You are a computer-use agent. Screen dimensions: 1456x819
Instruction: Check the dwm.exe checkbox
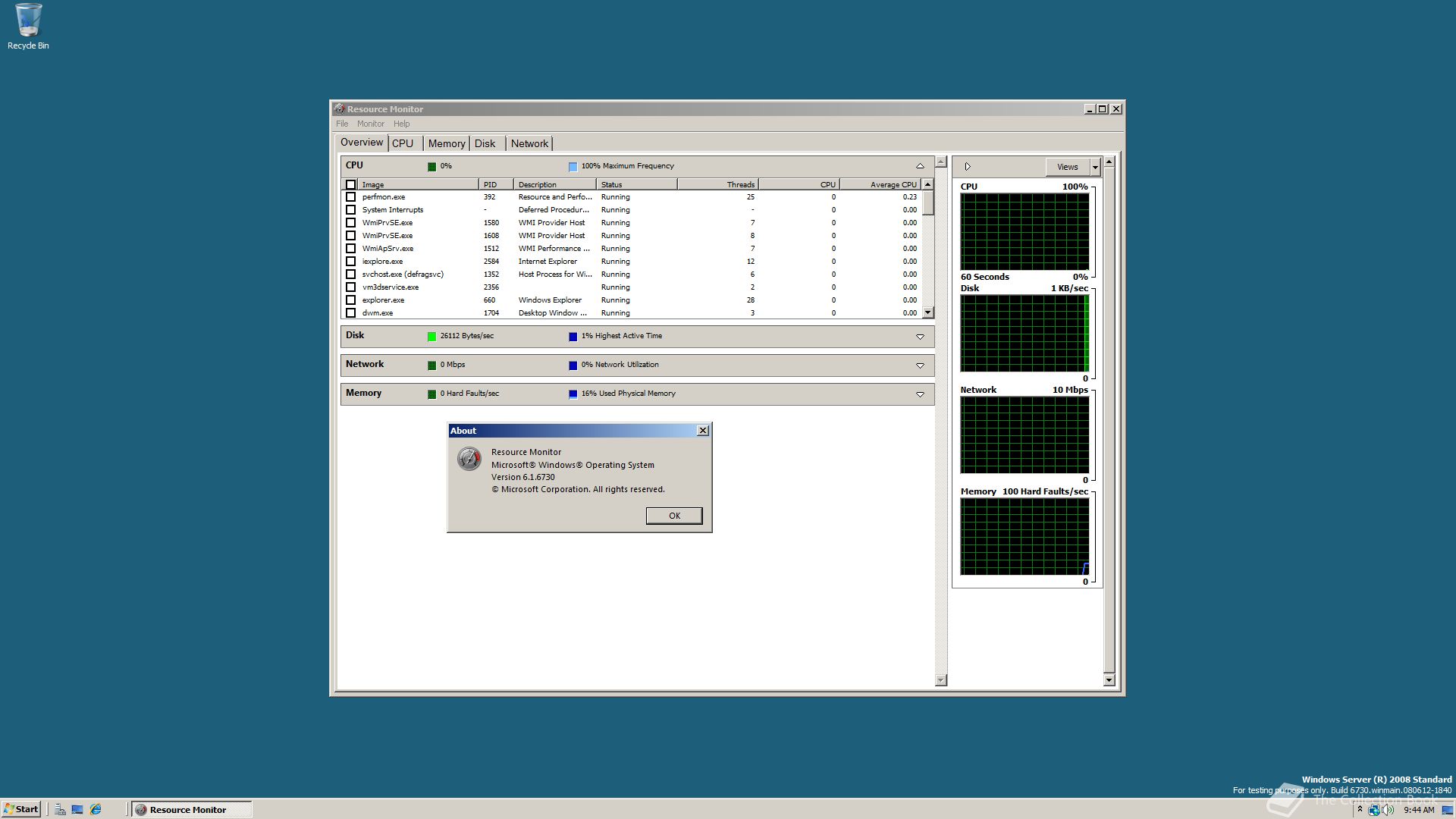350,313
